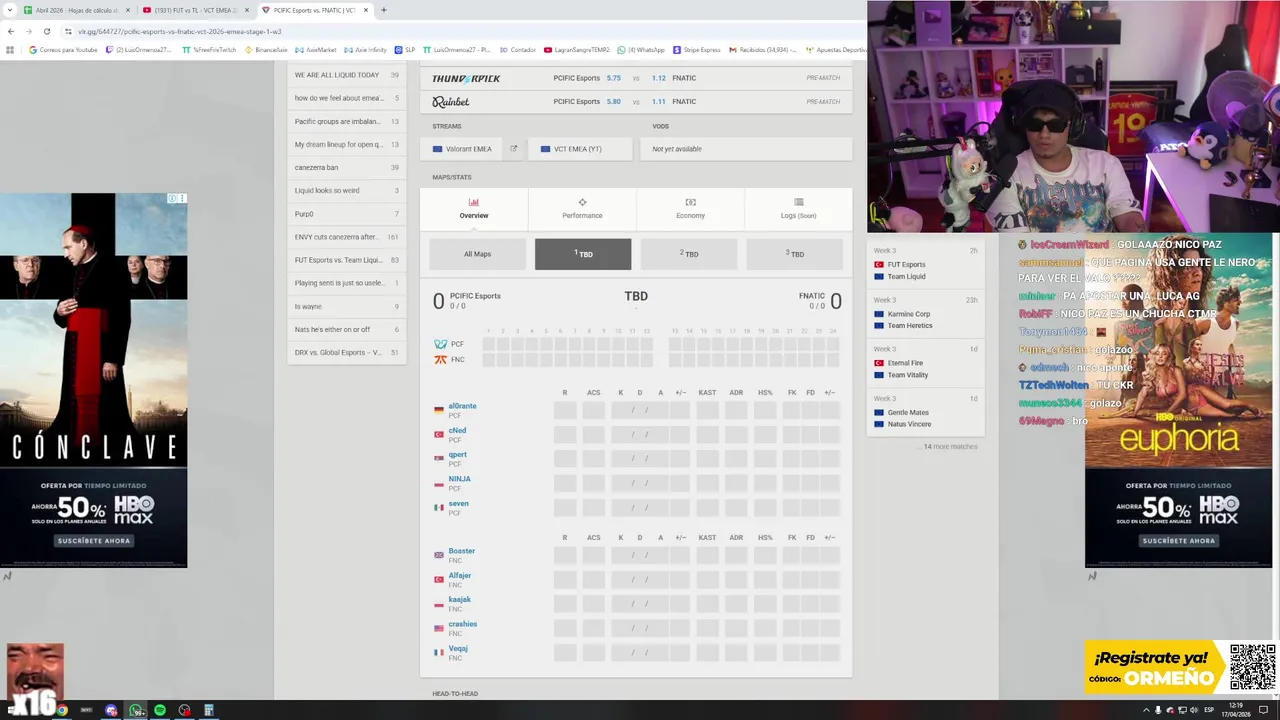Switch to the YouTube FUT vs TL tab
1280x720 pixels.
[194, 10]
